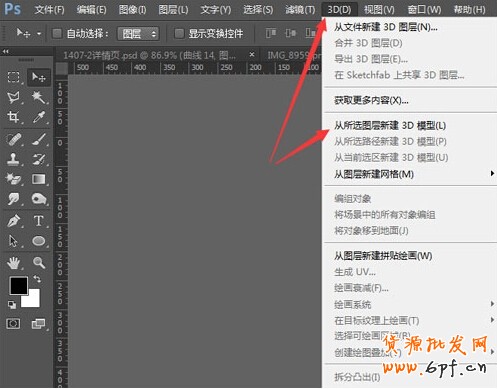Select the Brush tool
The image size is (497, 389).
tap(39, 139)
